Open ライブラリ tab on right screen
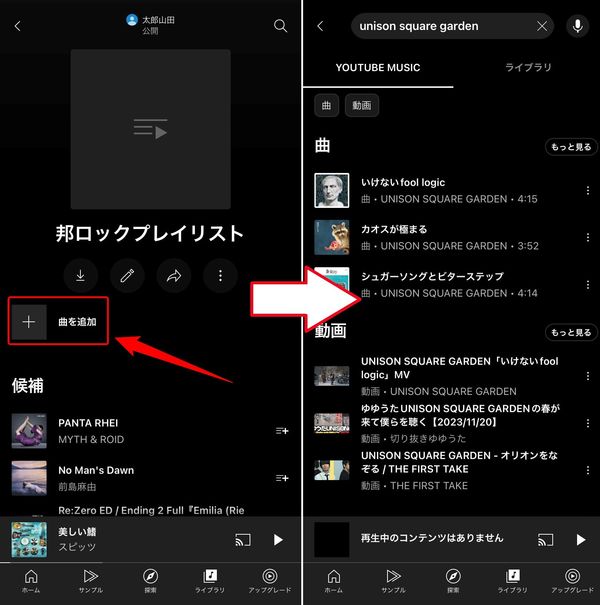600x605 pixels. point(512,581)
